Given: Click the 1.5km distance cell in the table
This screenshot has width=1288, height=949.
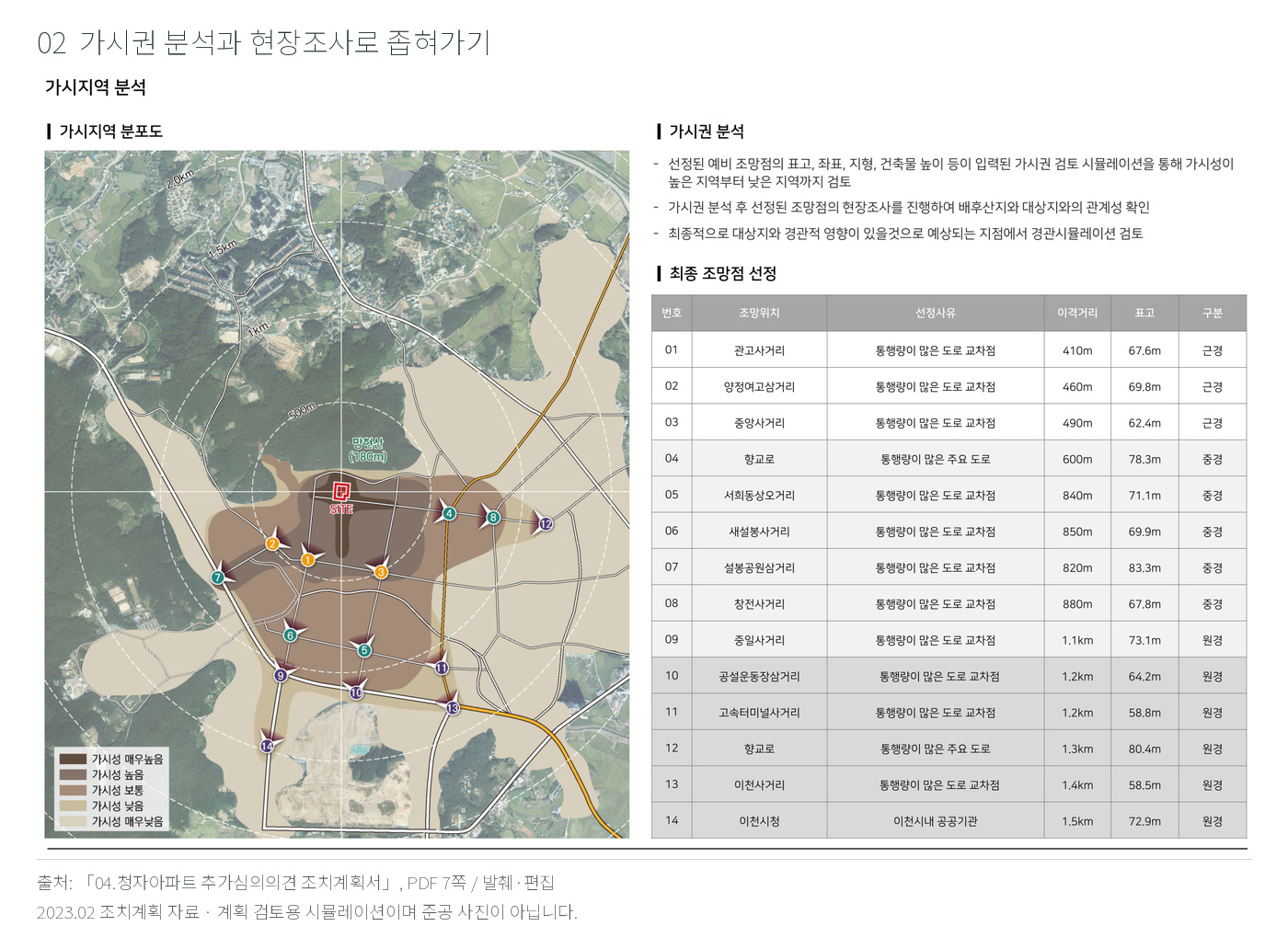Looking at the screenshot, I should tap(1077, 821).
